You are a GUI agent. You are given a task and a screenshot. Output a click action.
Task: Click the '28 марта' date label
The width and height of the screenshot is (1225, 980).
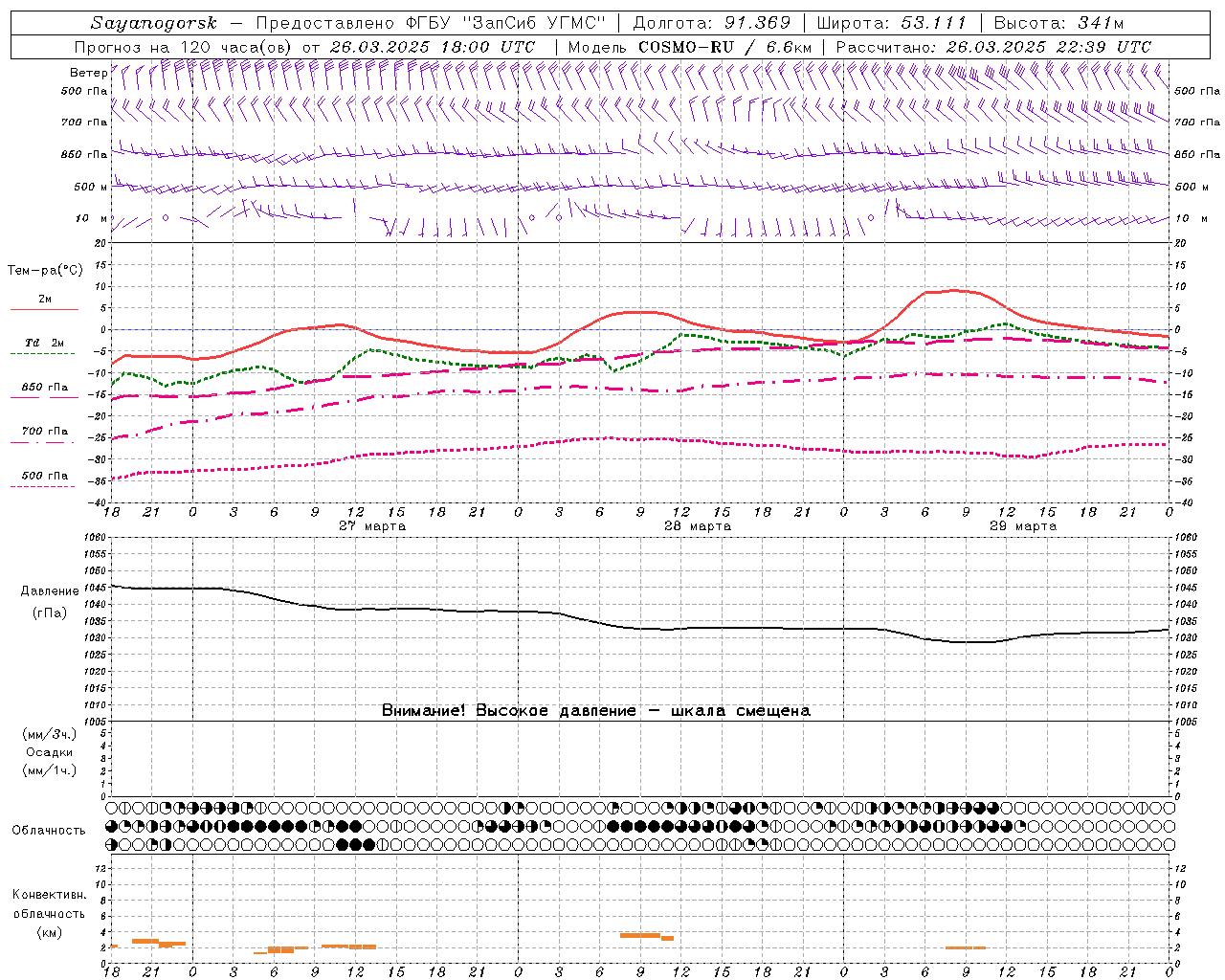(x=698, y=526)
